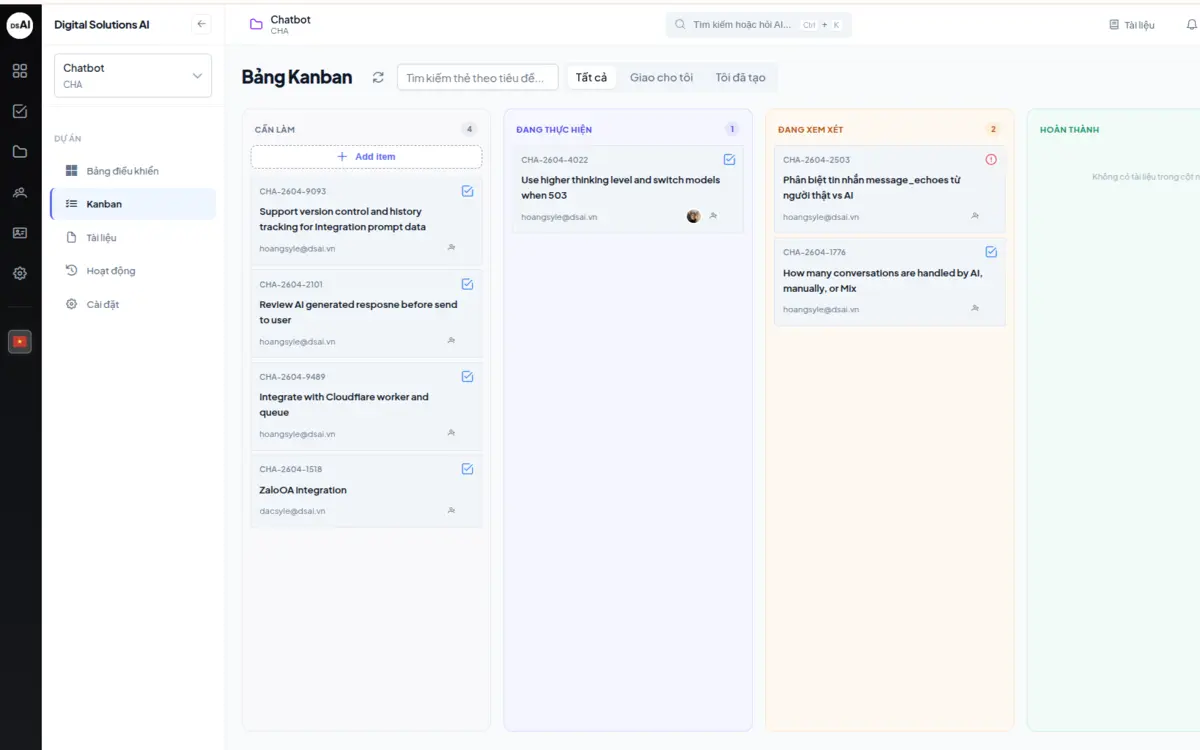Screen dimensions: 1200x750
Task: Select the Tất cả filter tab
Action: (x=591, y=78)
